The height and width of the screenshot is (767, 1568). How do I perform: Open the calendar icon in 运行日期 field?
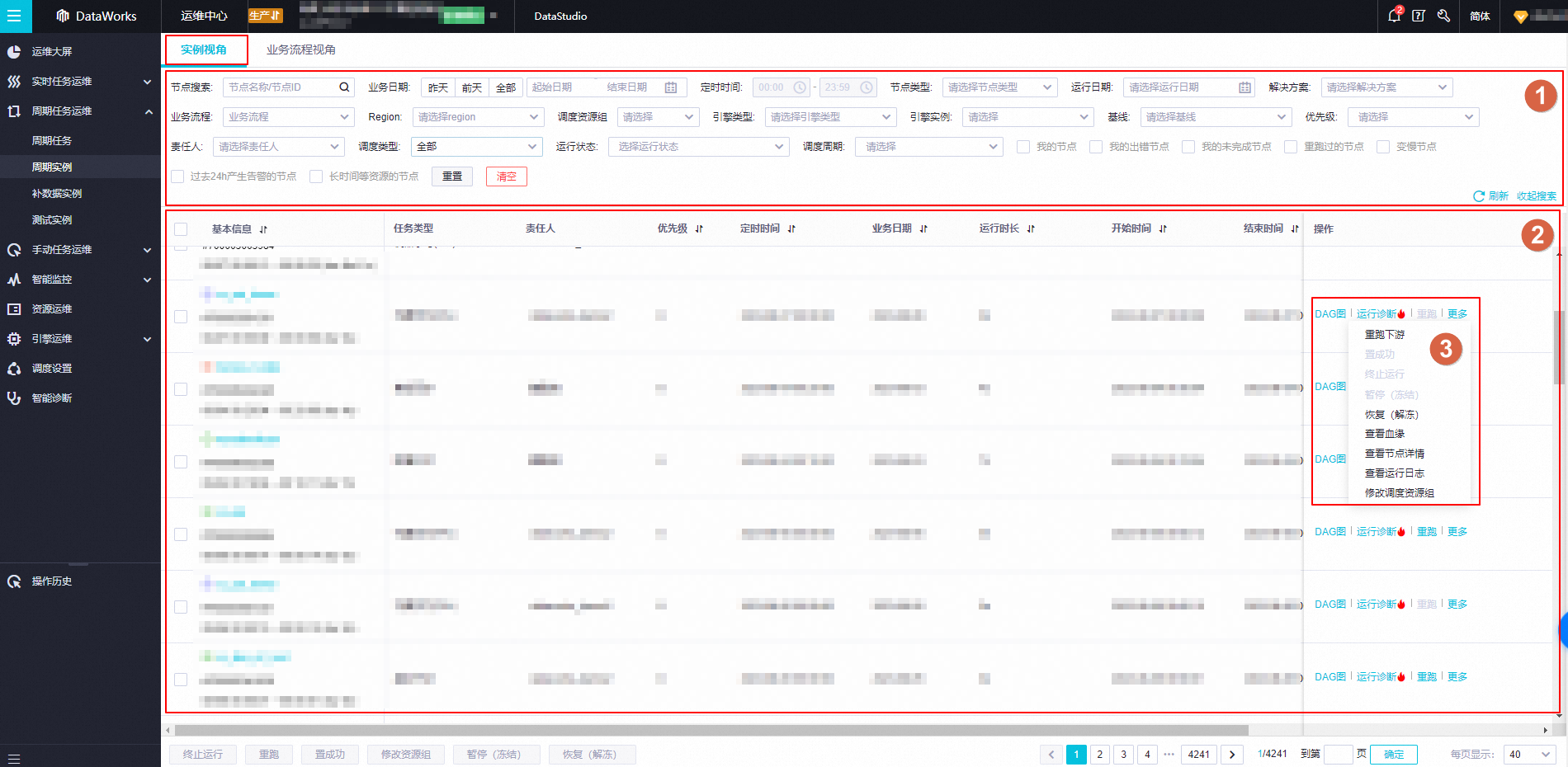coord(1244,87)
